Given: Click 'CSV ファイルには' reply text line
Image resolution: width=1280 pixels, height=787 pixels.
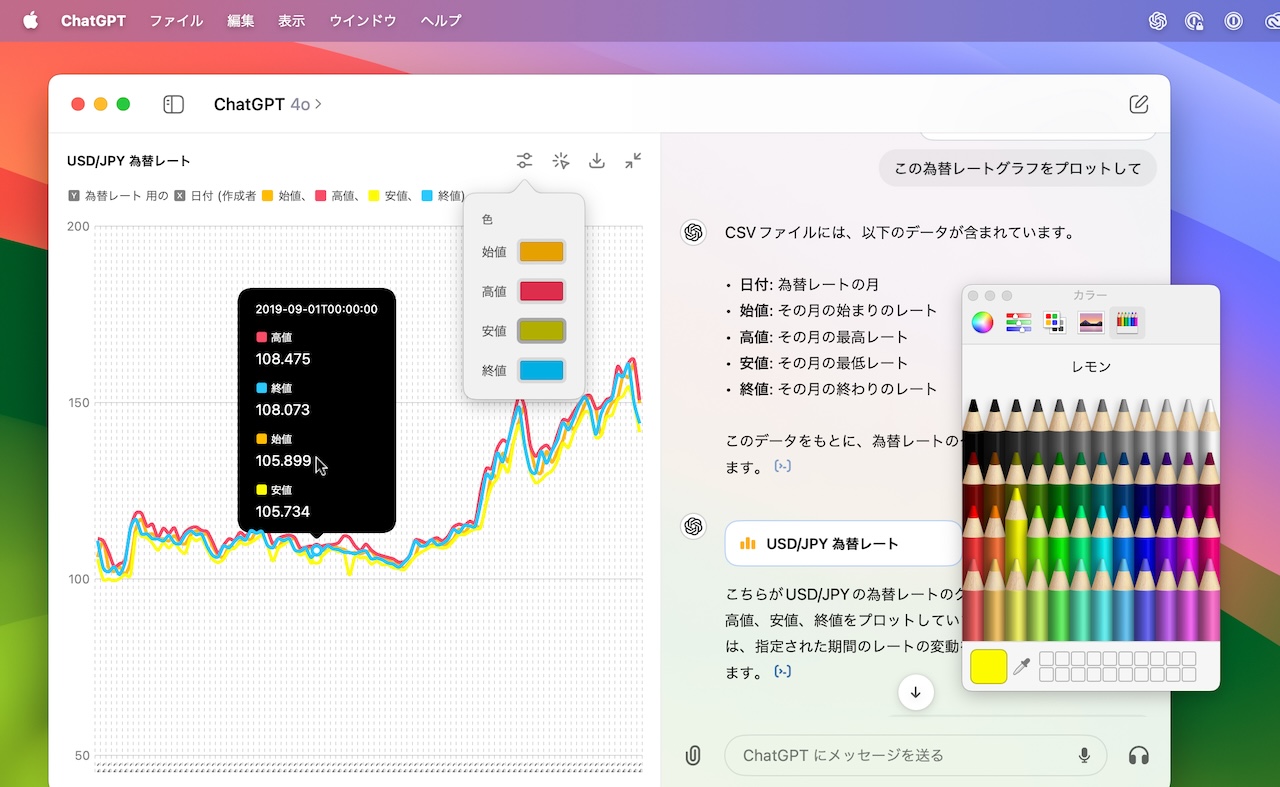Looking at the screenshot, I should 900,232.
